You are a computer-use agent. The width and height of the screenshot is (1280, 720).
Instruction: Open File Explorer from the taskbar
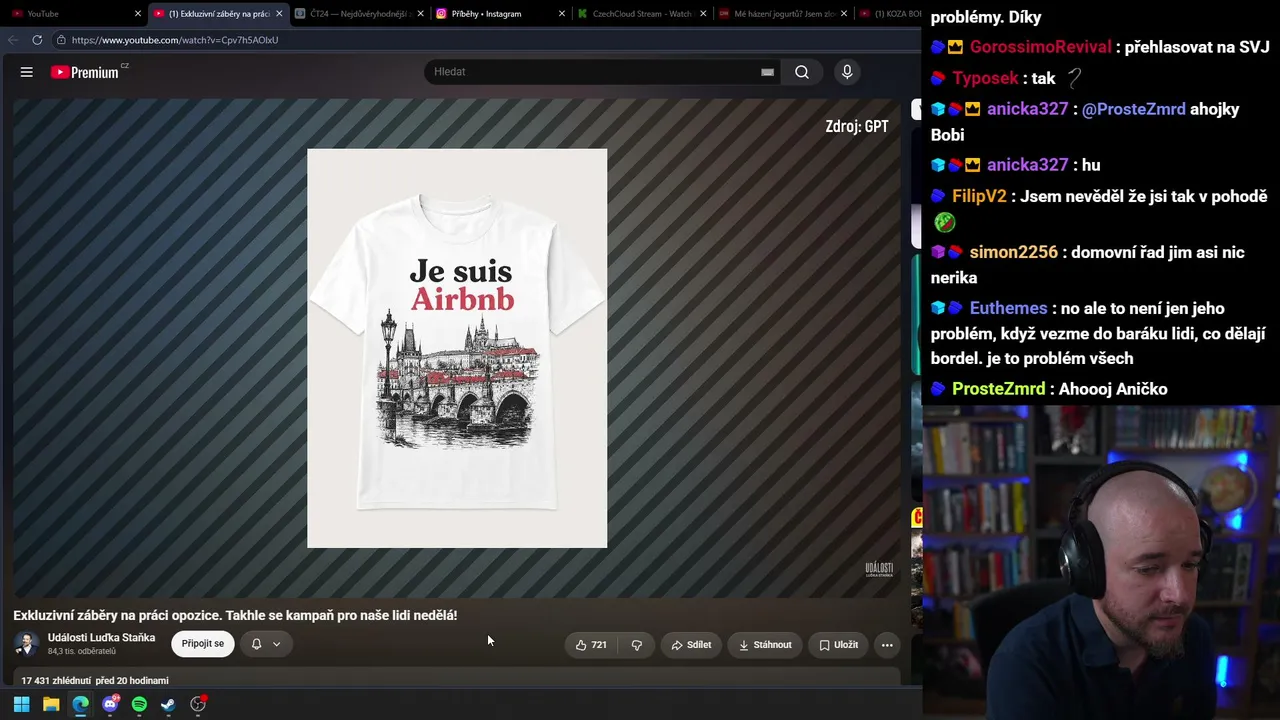[x=51, y=704]
